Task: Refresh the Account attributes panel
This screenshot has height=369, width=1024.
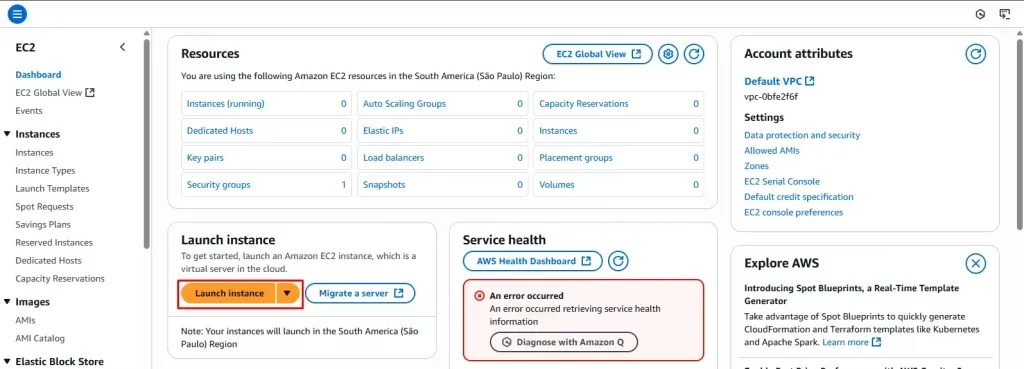Action: 976,54
